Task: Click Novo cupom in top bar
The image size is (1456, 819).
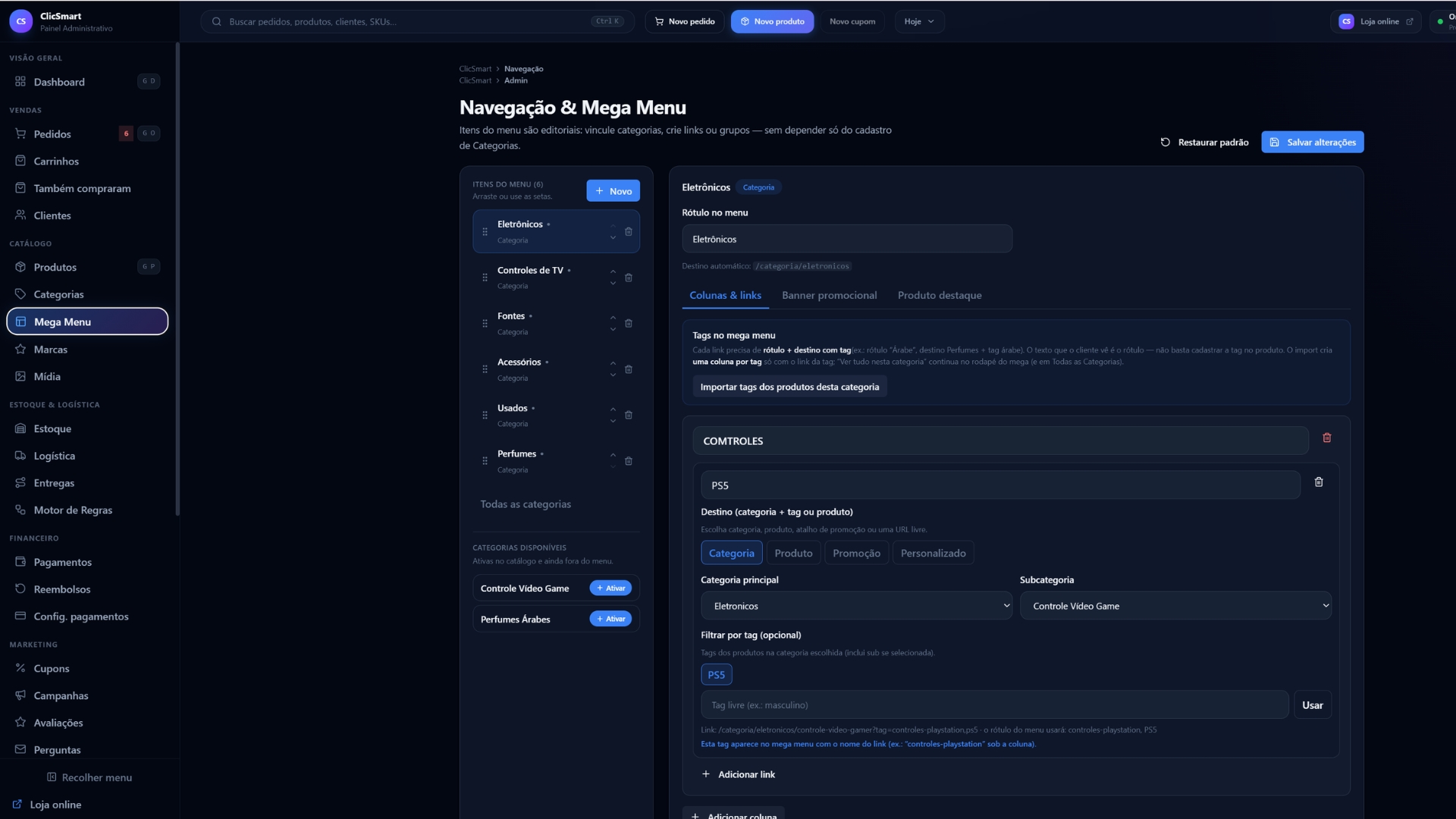Action: 852,21
